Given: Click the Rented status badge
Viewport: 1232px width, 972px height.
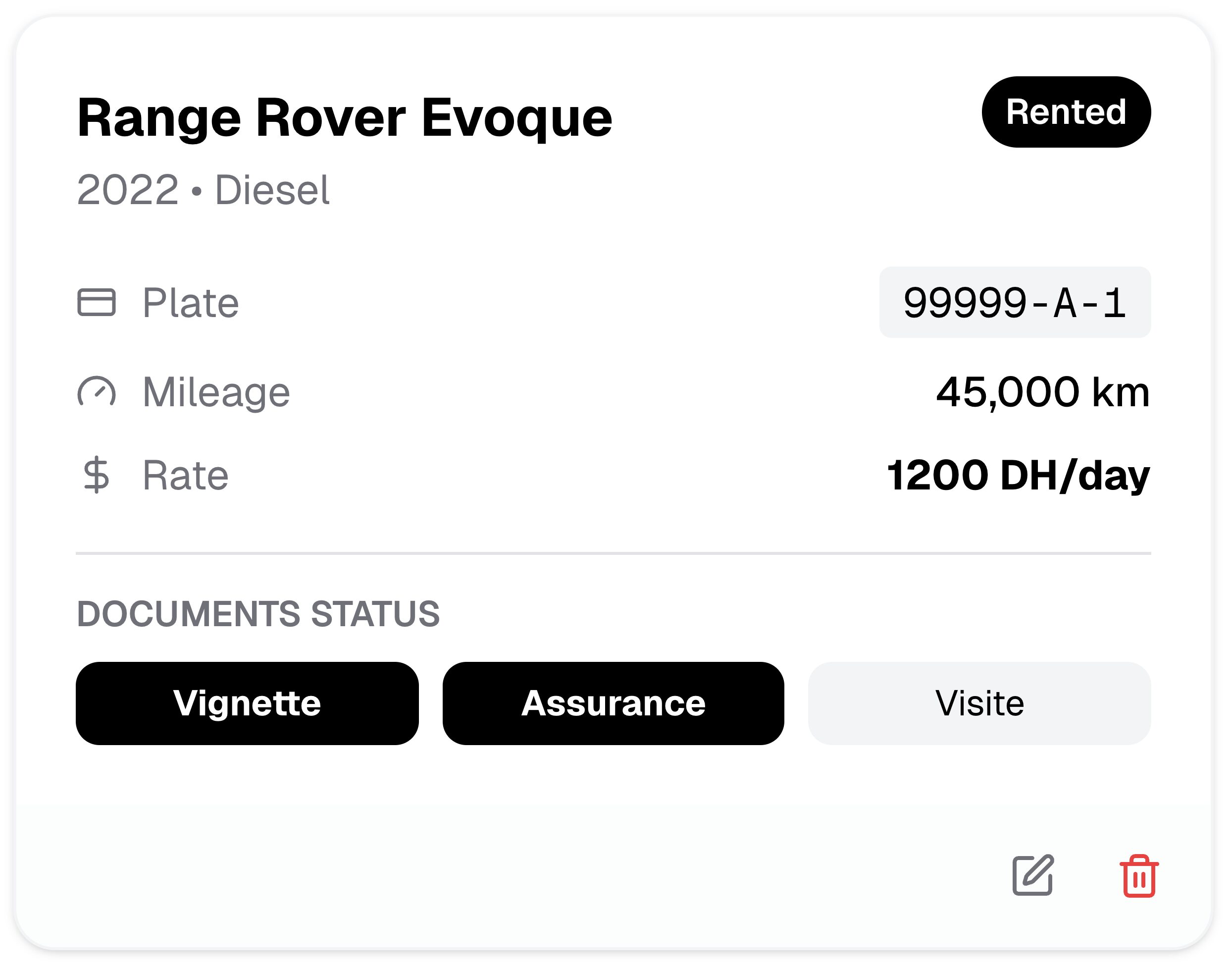Looking at the screenshot, I should 1065,112.
